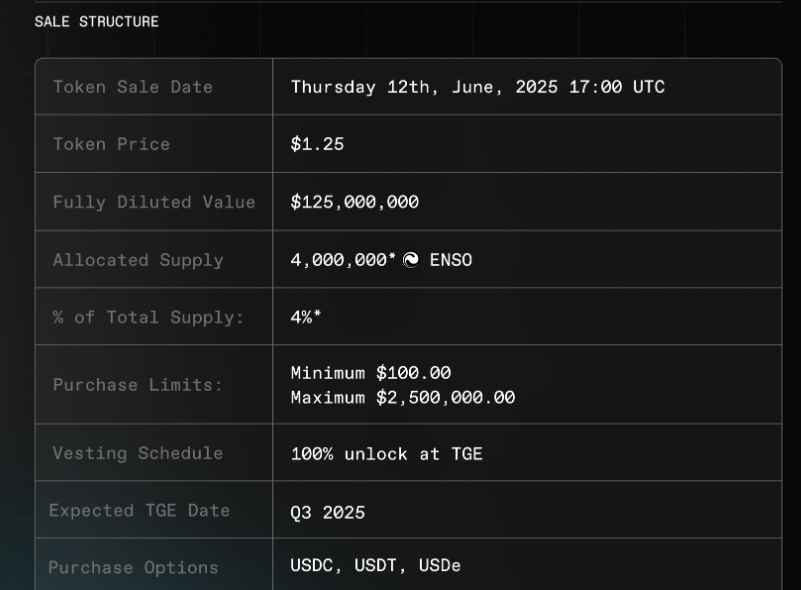801x590 pixels.
Task: Click the Allocated Supply label
Action: pos(138,260)
